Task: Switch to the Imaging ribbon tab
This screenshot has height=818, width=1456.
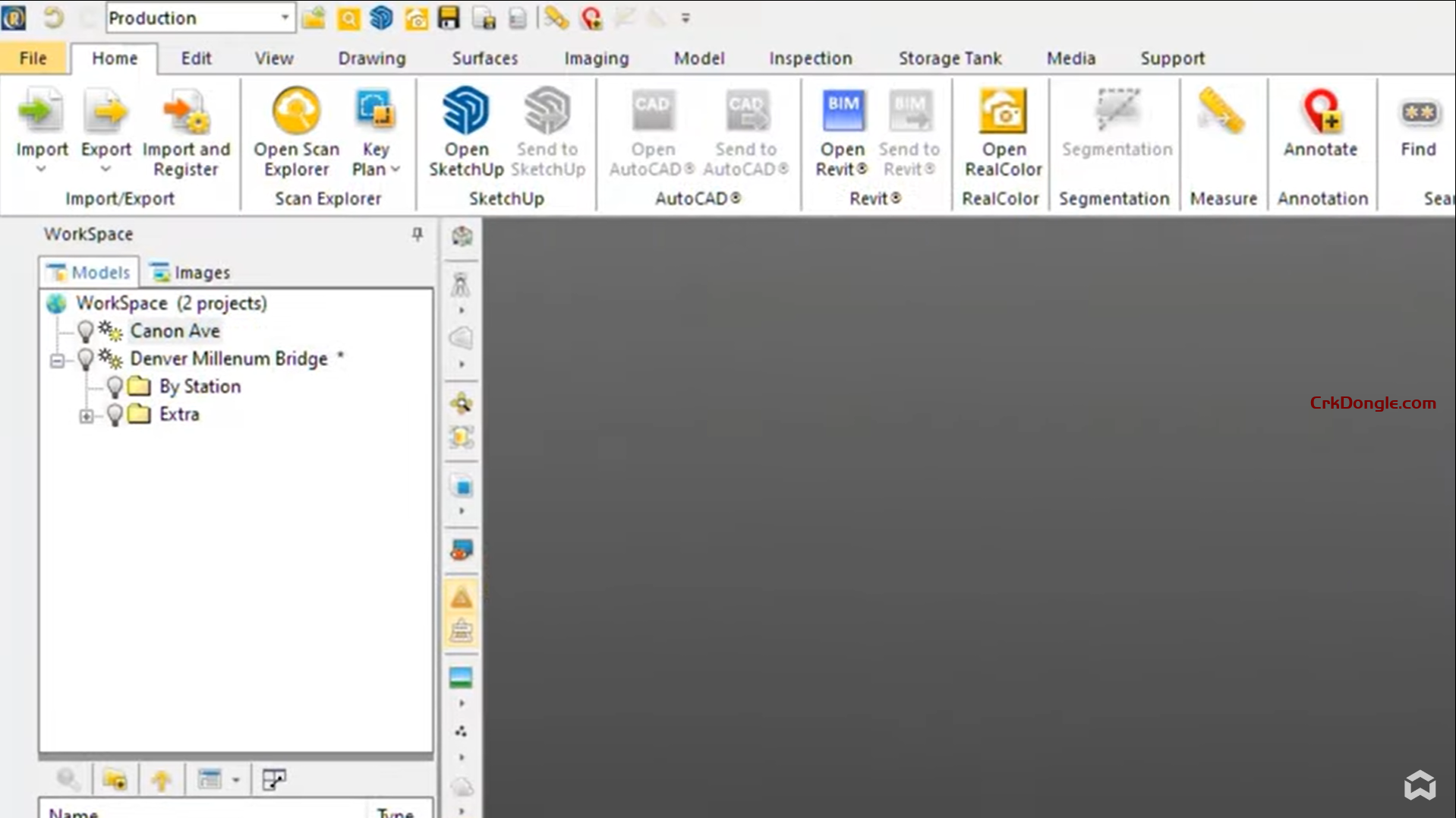Action: [x=596, y=58]
